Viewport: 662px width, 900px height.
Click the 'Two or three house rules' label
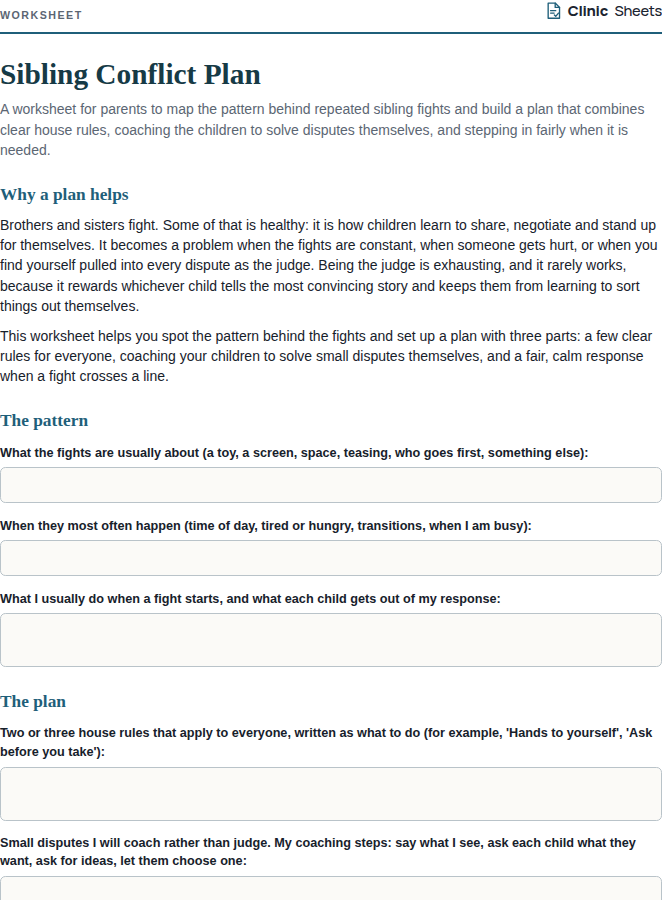point(326,742)
